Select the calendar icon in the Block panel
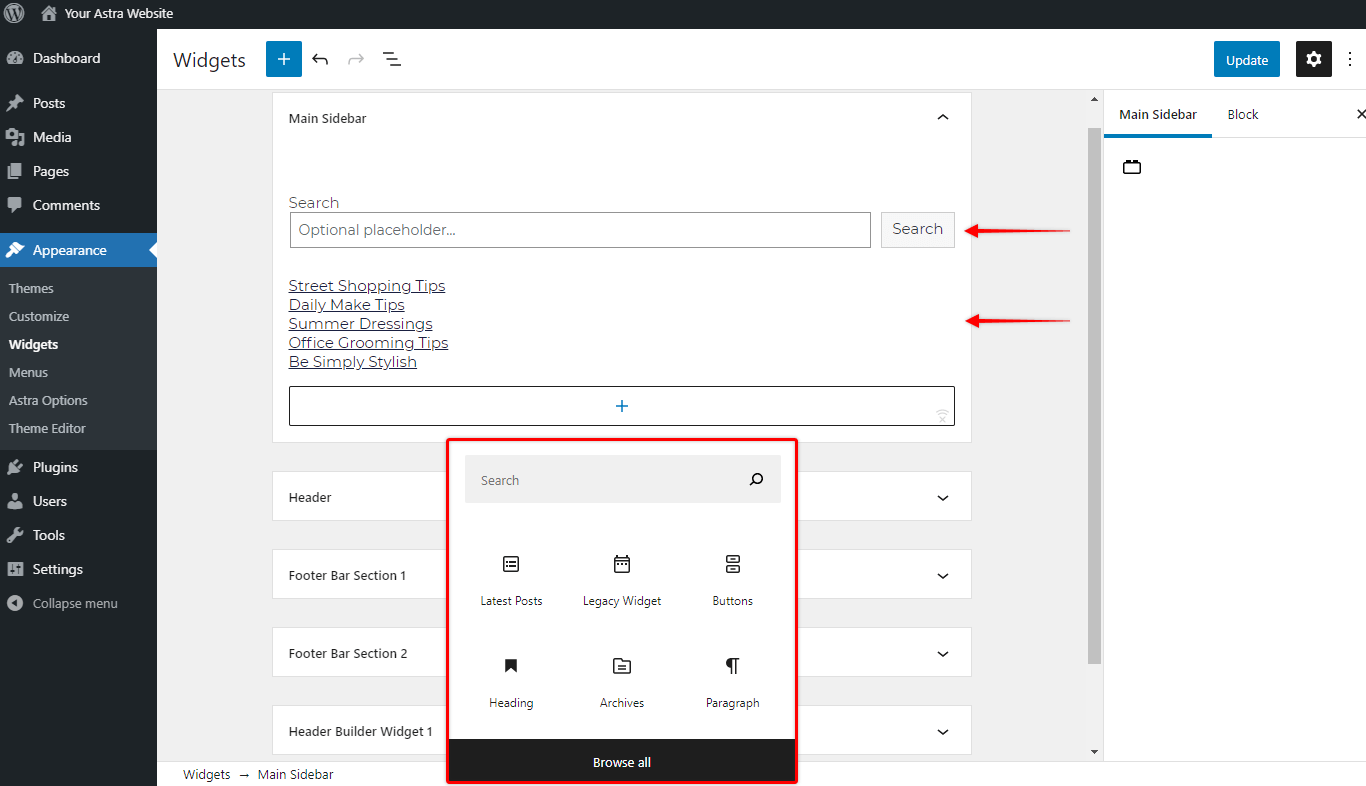Image resolution: width=1366 pixels, height=786 pixels. click(x=1131, y=166)
